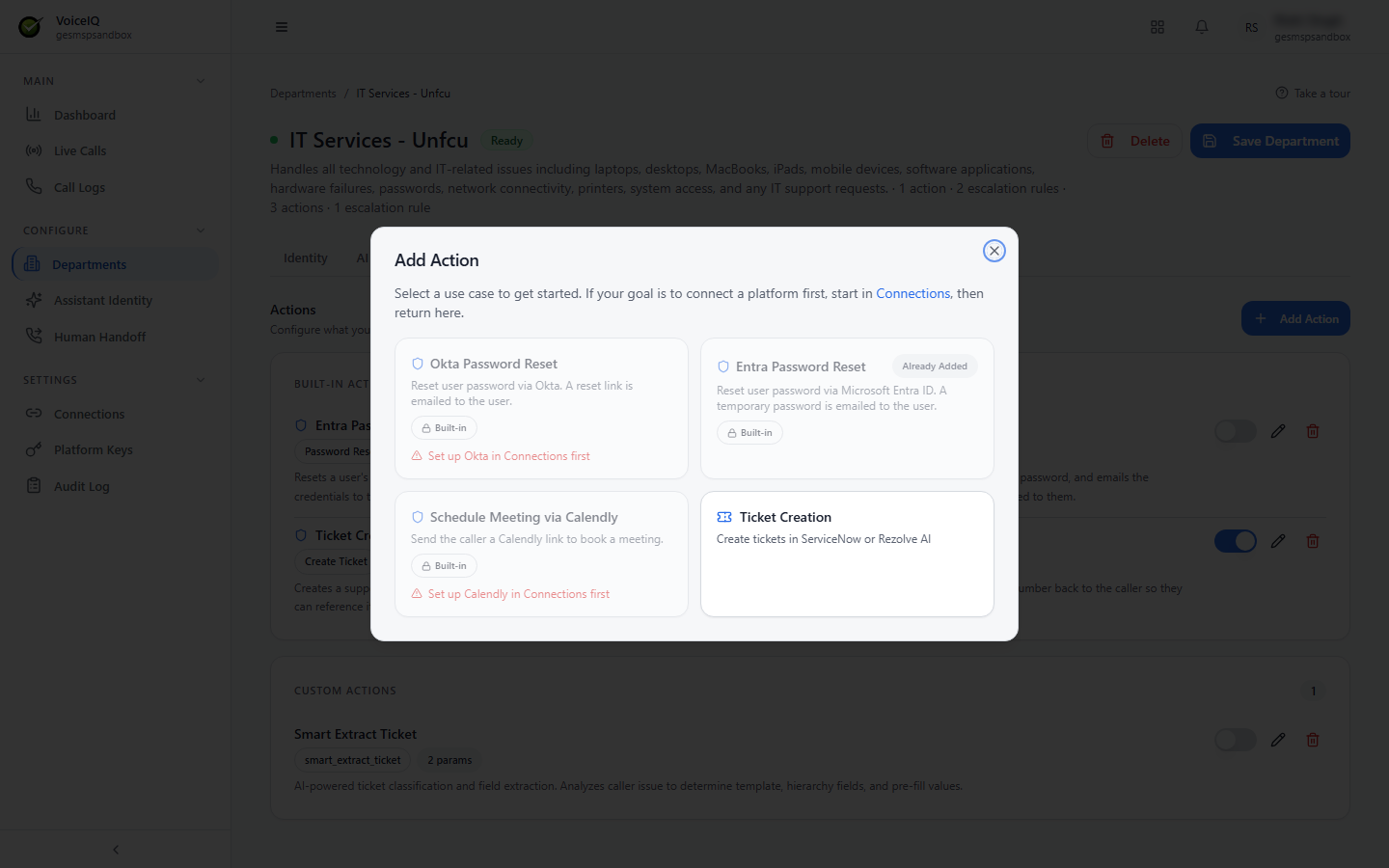Collapse the MAIN section chevron
The width and height of the screenshot is (1389, 868).
[201, 81]
